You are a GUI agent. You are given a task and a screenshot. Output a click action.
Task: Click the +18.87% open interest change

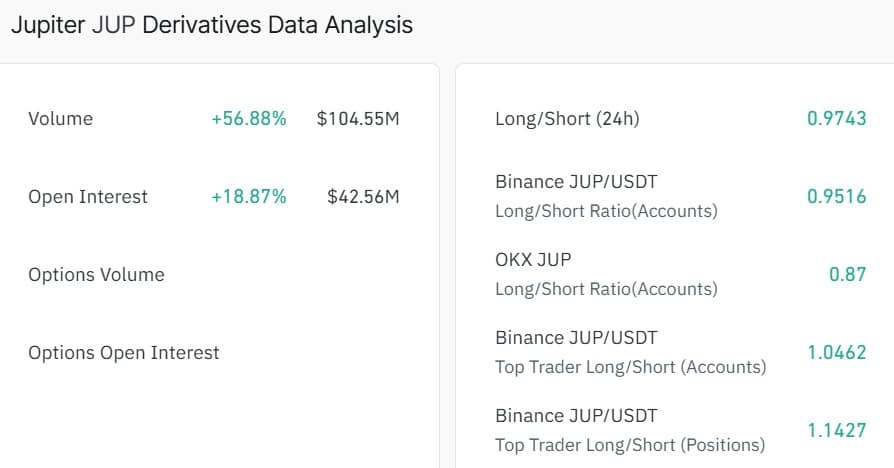(248, 197)
